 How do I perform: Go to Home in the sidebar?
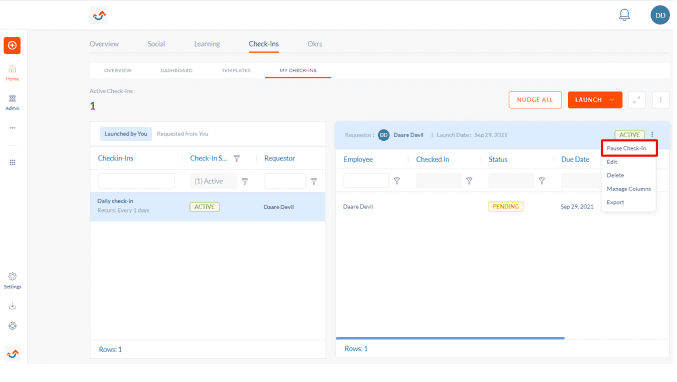point(12,73)
